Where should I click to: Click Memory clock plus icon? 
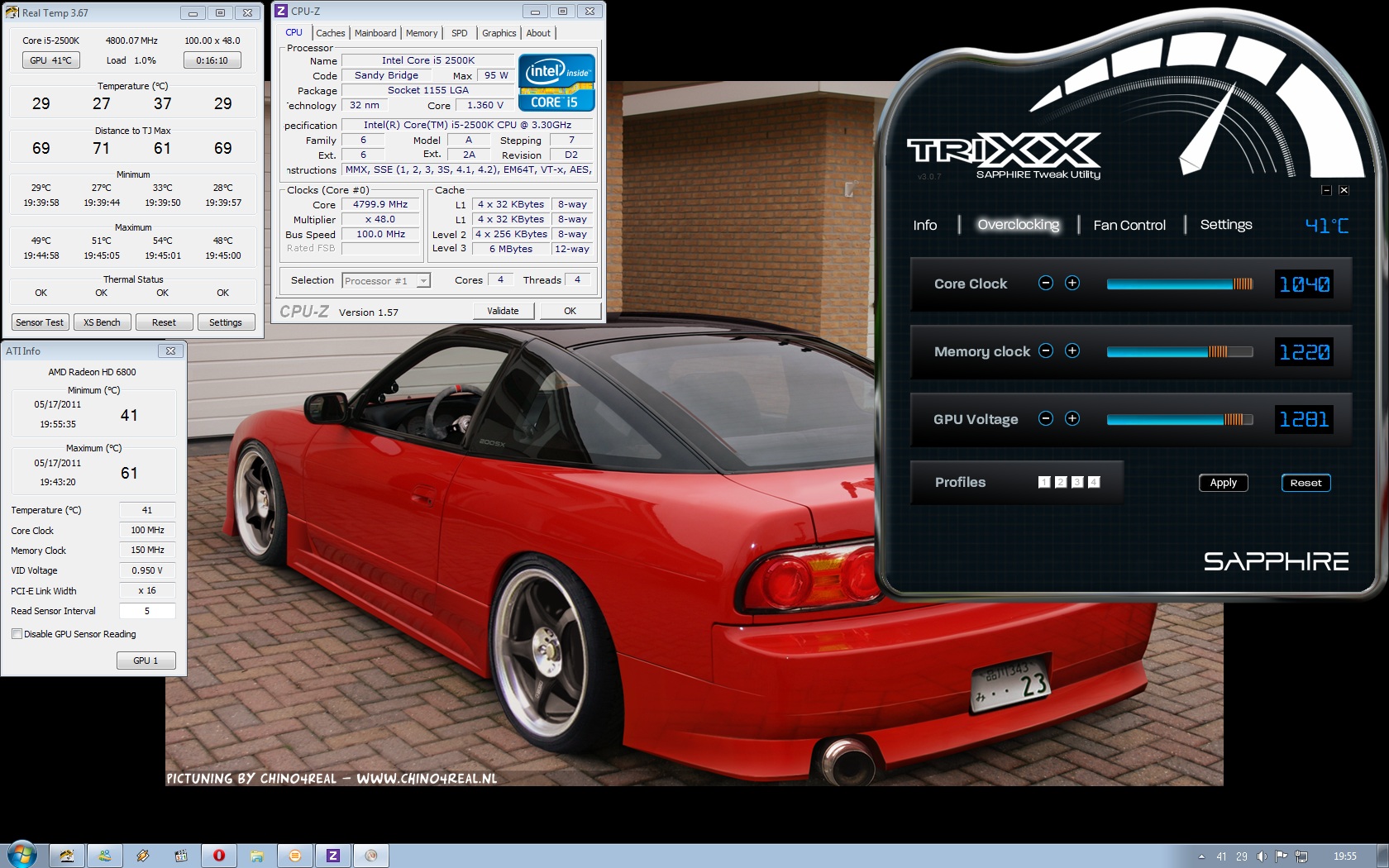pos(1072,351)
